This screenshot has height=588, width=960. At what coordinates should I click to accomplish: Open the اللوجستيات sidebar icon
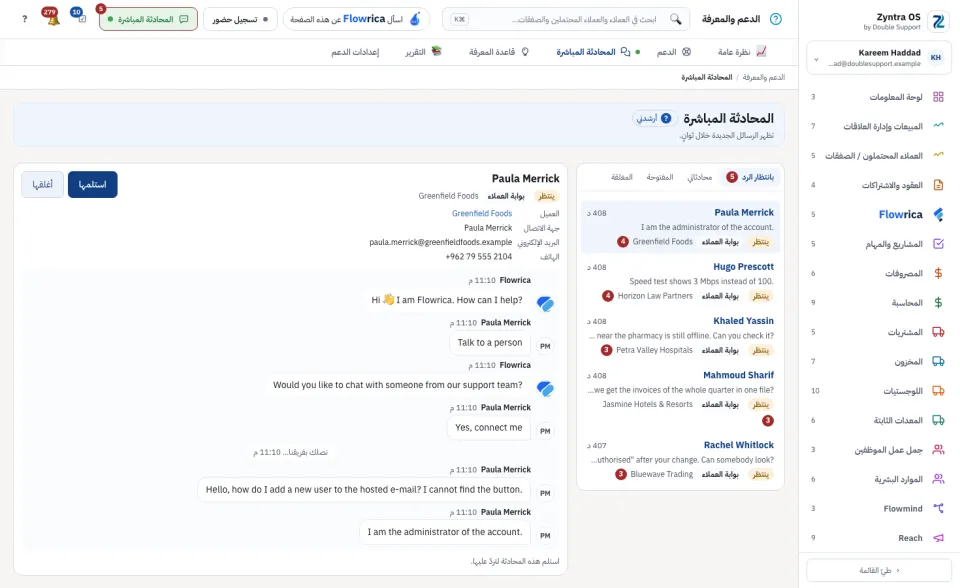(x=938, y=391)
